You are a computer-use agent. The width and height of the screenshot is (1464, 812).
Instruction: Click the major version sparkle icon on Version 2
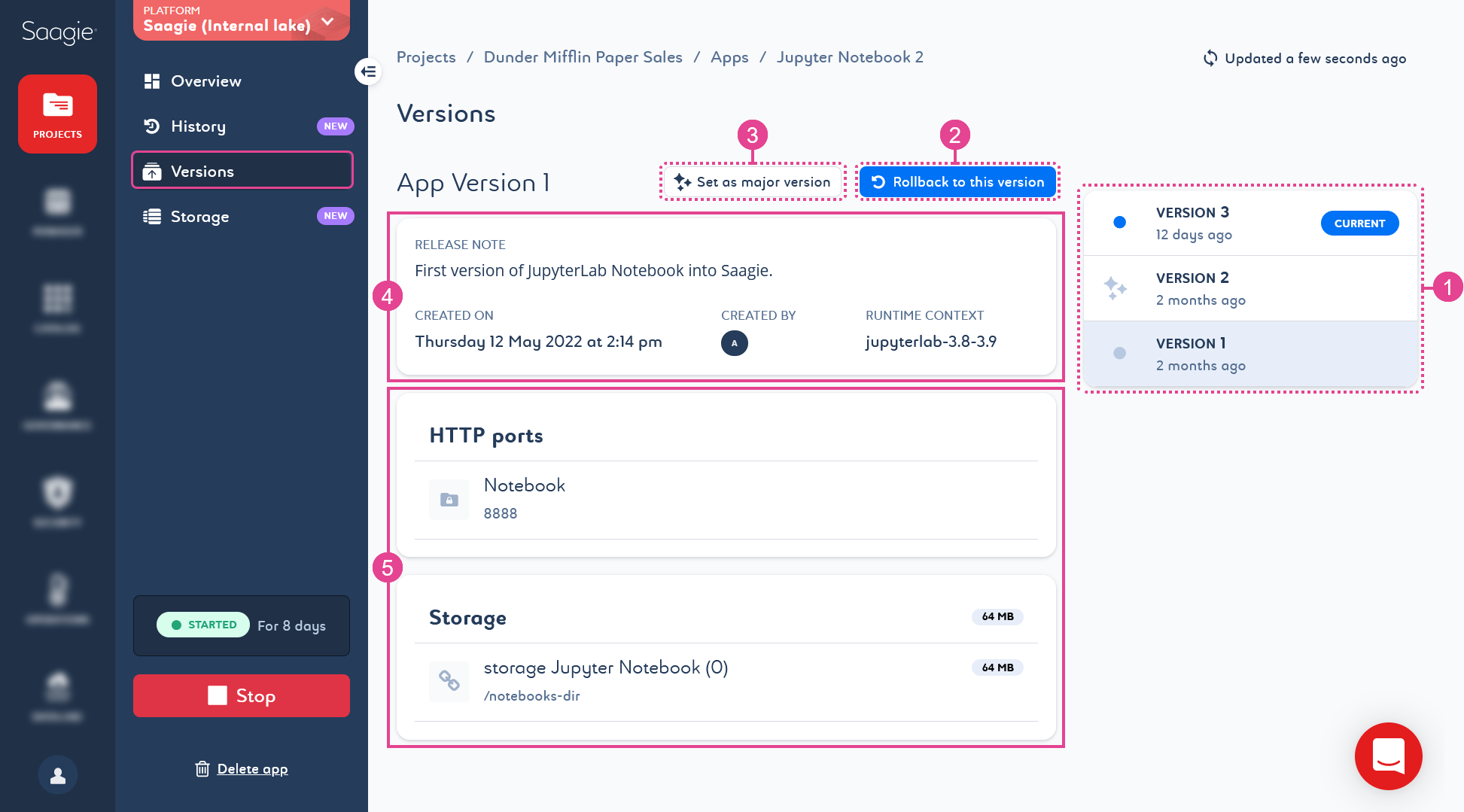[1116, 288]
